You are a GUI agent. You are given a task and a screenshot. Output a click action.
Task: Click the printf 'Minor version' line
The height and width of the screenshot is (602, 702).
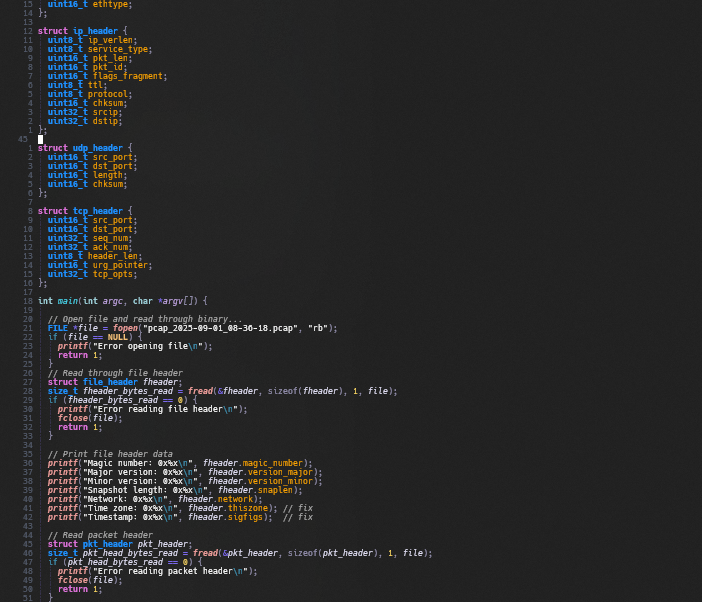tap(185, 481)
